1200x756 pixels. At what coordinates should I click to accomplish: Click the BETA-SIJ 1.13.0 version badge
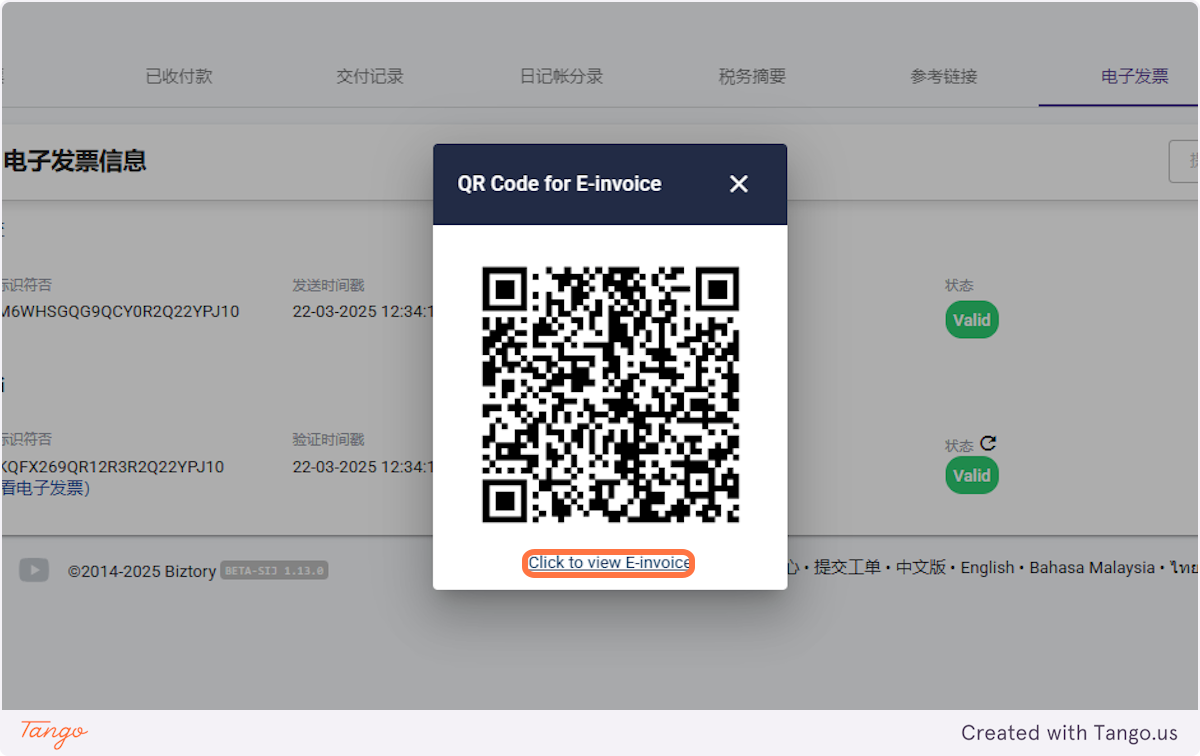pos(274,571)
